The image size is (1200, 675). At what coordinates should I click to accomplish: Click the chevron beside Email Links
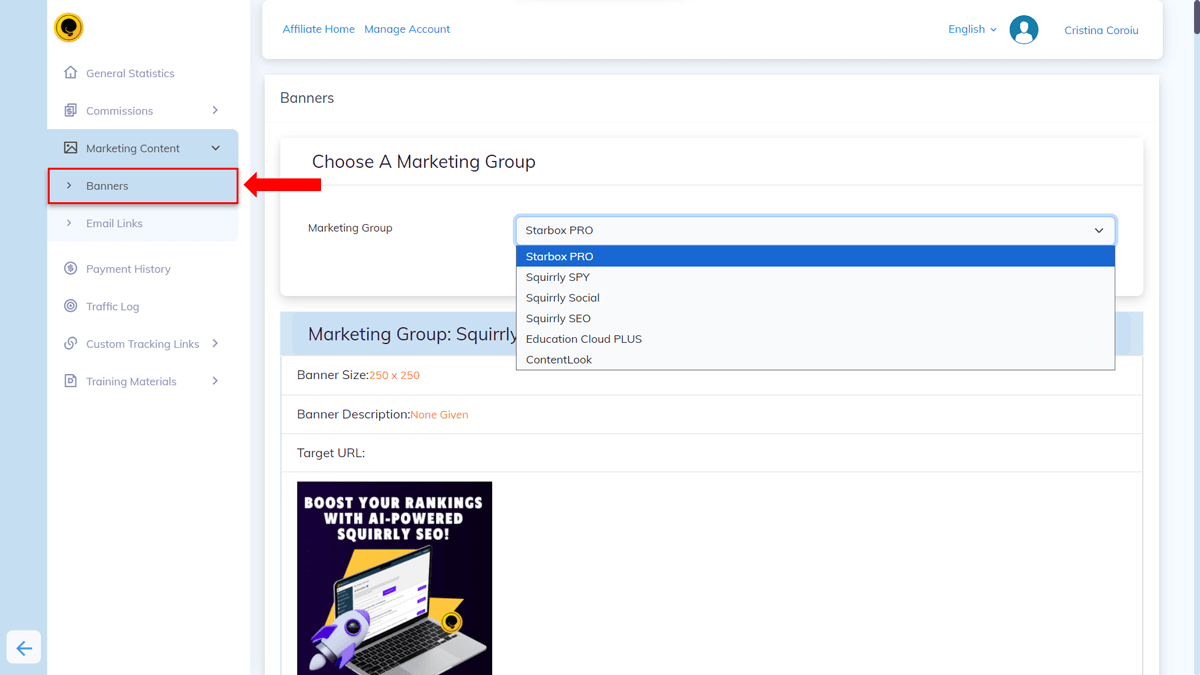[x=69, y=223]
